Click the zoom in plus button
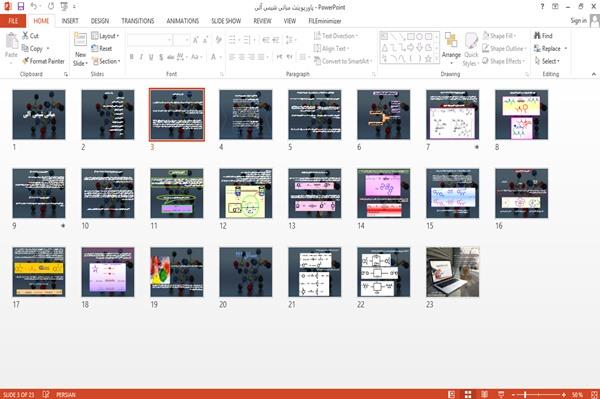This screenshot has height=399, width=600. point(564,394)
